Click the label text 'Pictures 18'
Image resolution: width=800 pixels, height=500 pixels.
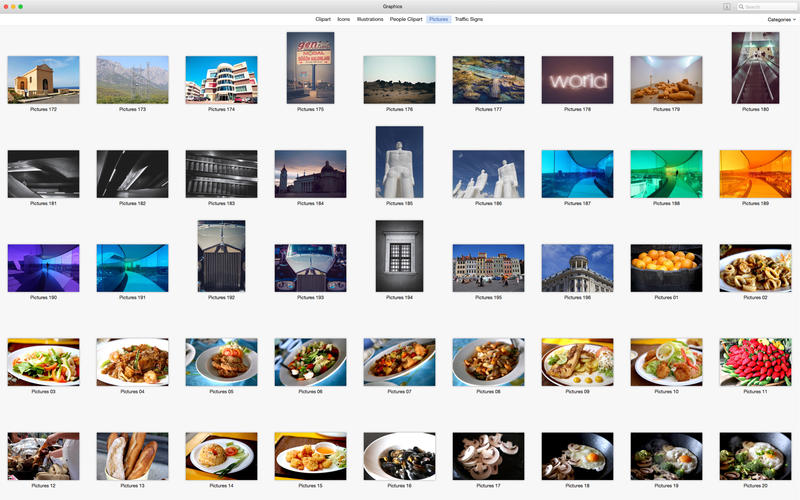578,486
